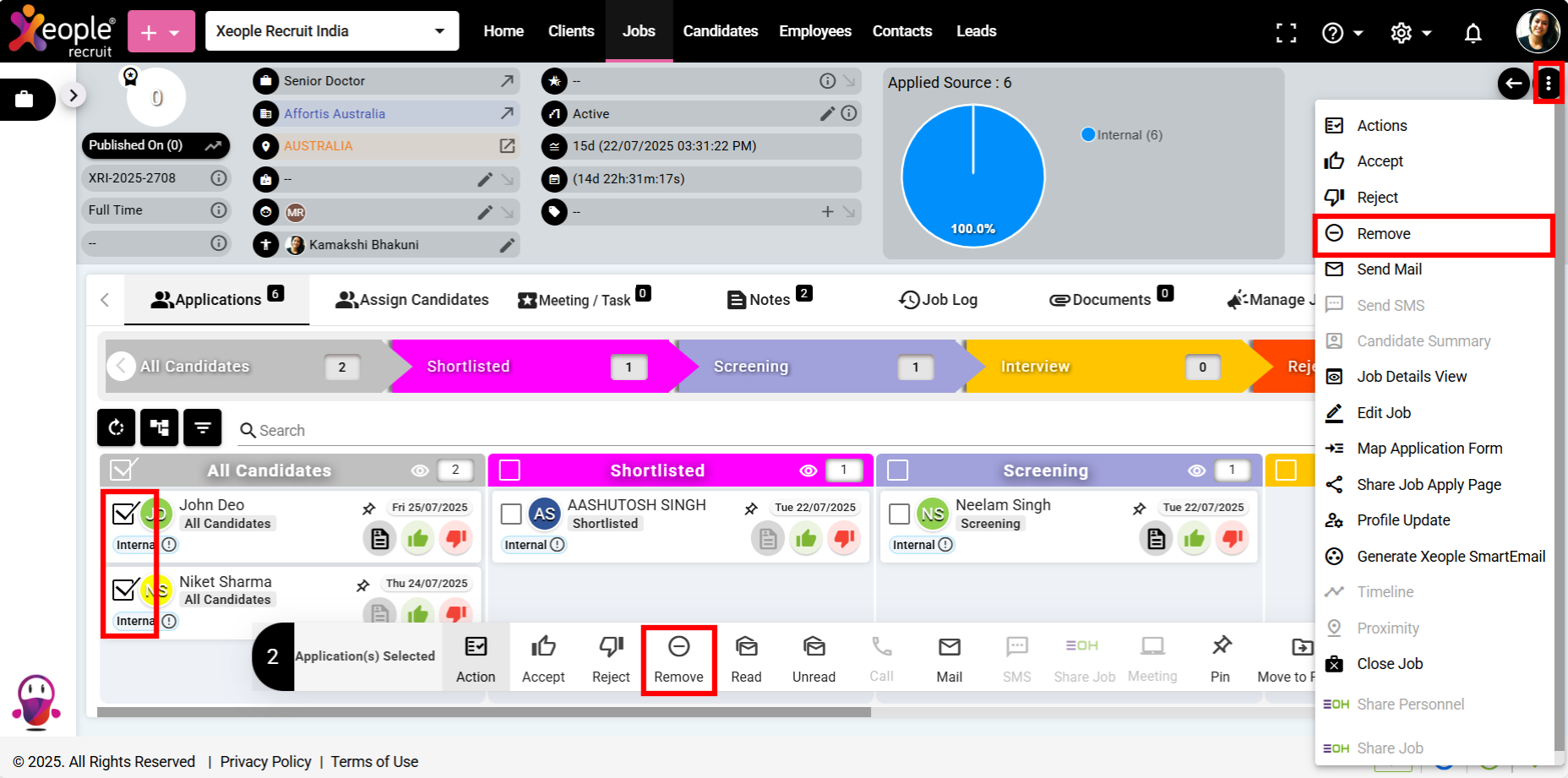Switch to the Notes tab
Screen dimensions: 1568x778
[769, 298]
